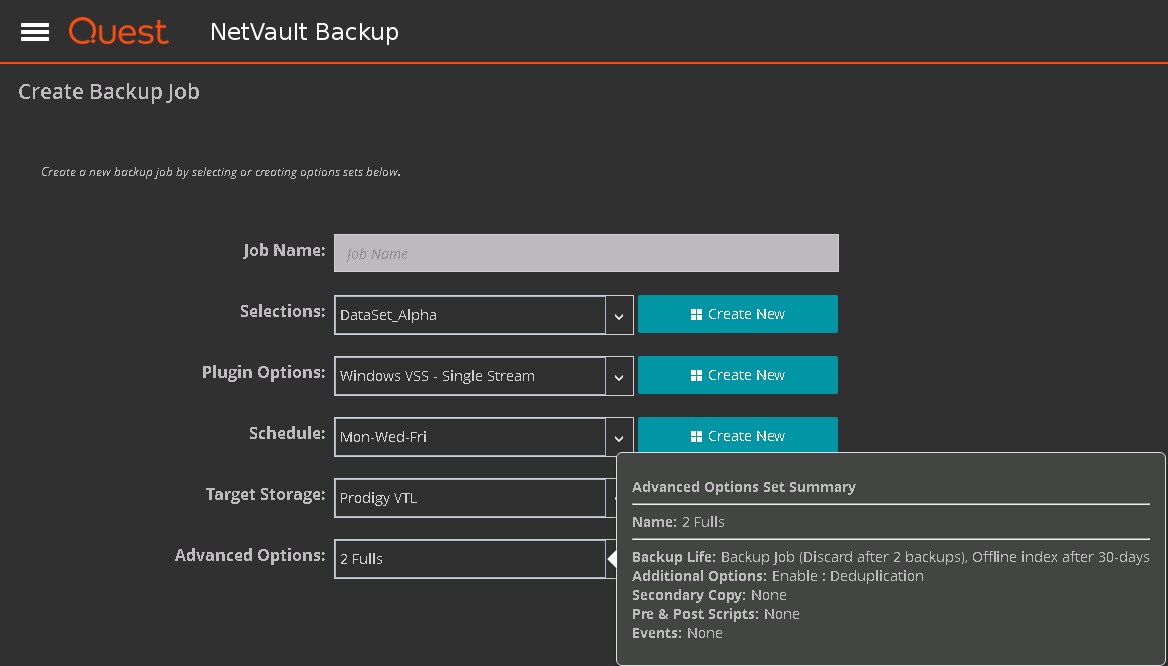Select the DataSet_Alpha selections box

click(x=470, y=315)
